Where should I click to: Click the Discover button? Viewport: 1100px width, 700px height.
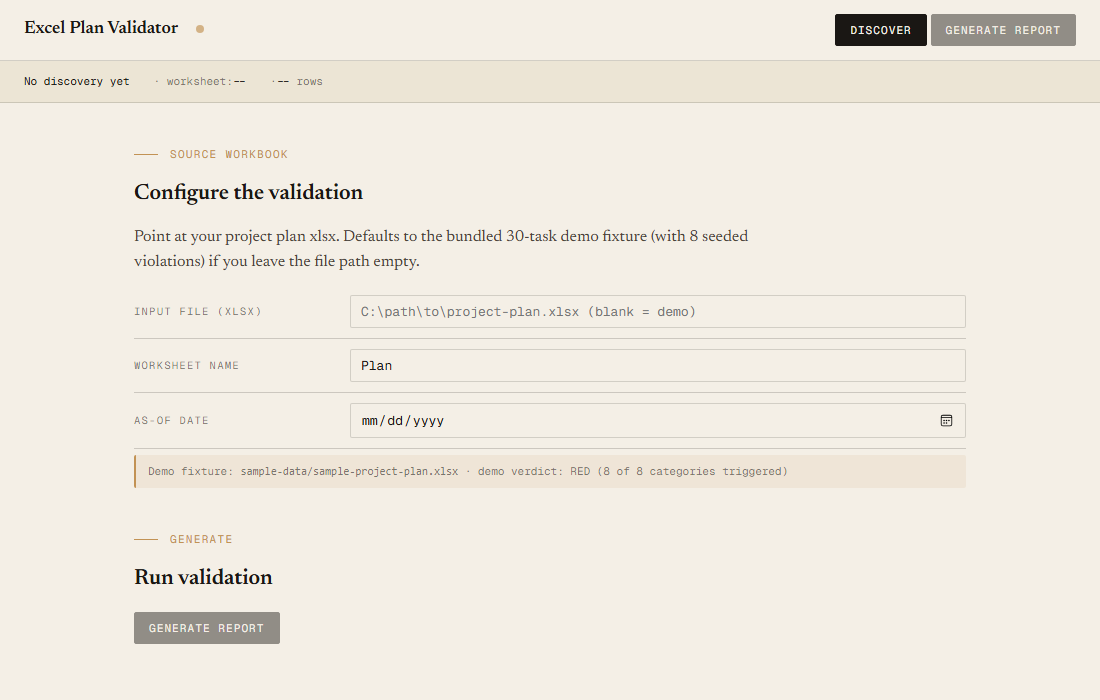pyautogui.click(x=880, y=30)
